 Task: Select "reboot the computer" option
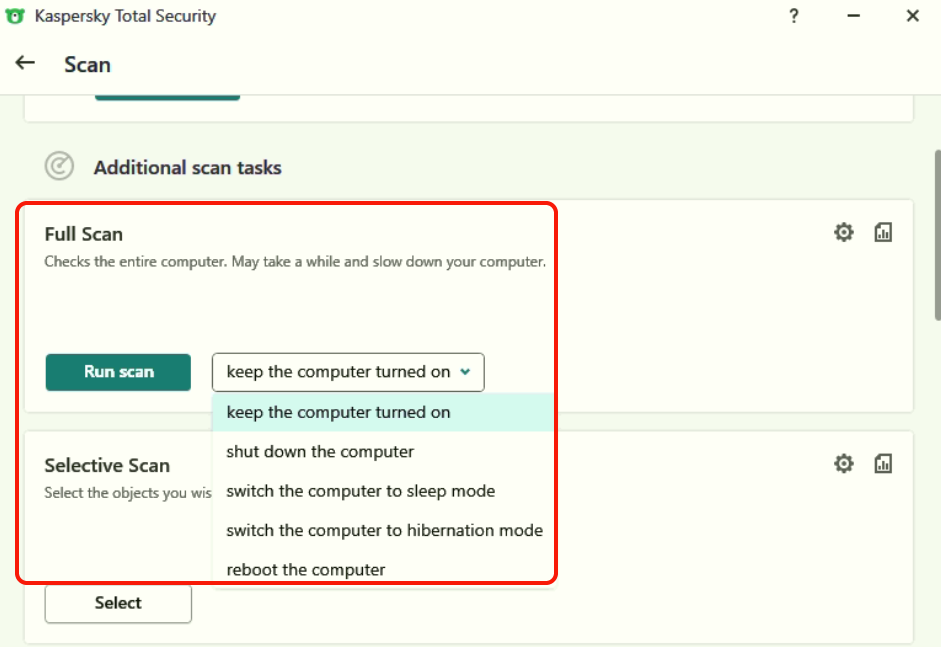(305, 570)
